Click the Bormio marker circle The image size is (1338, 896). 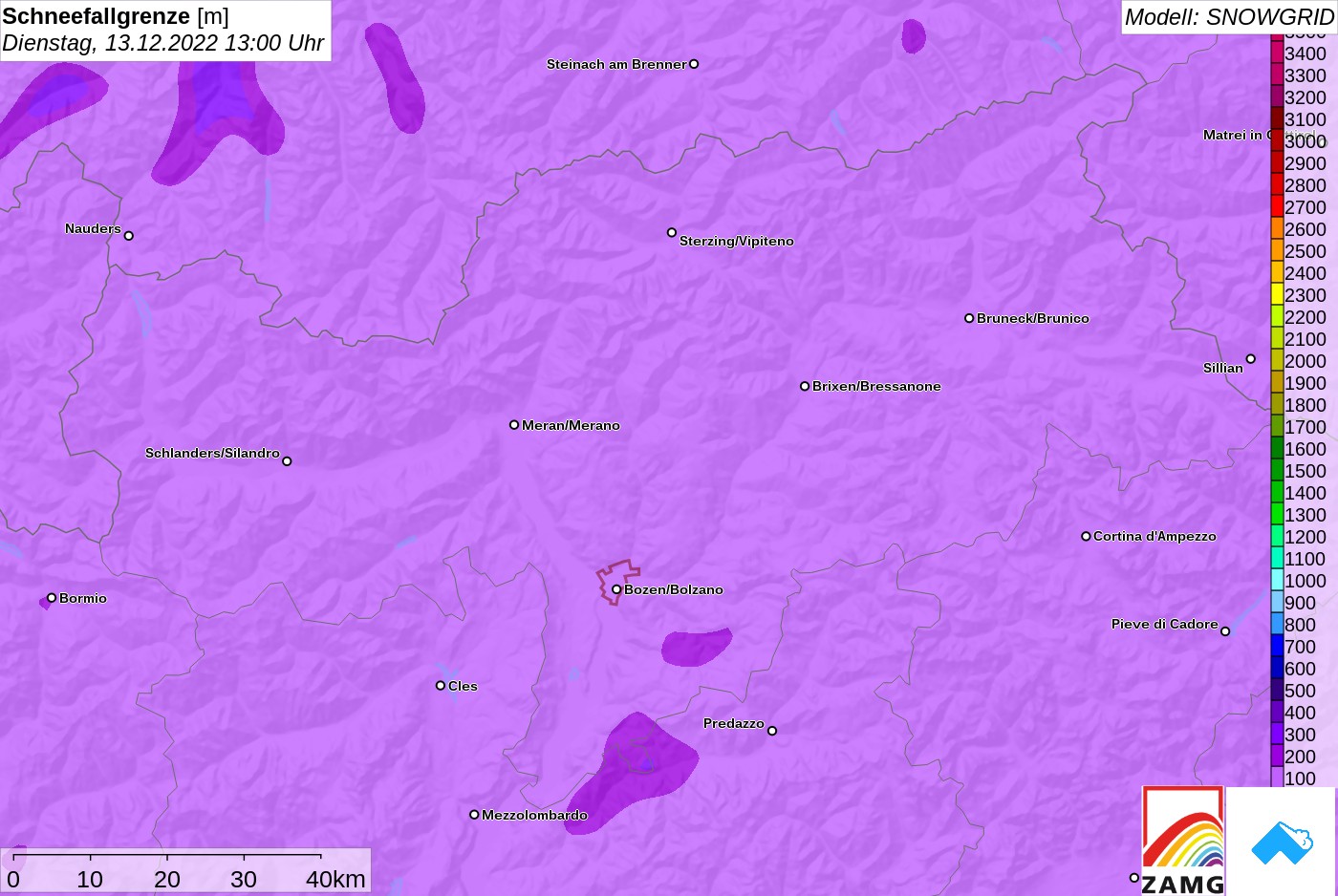(x=52, y=598)
